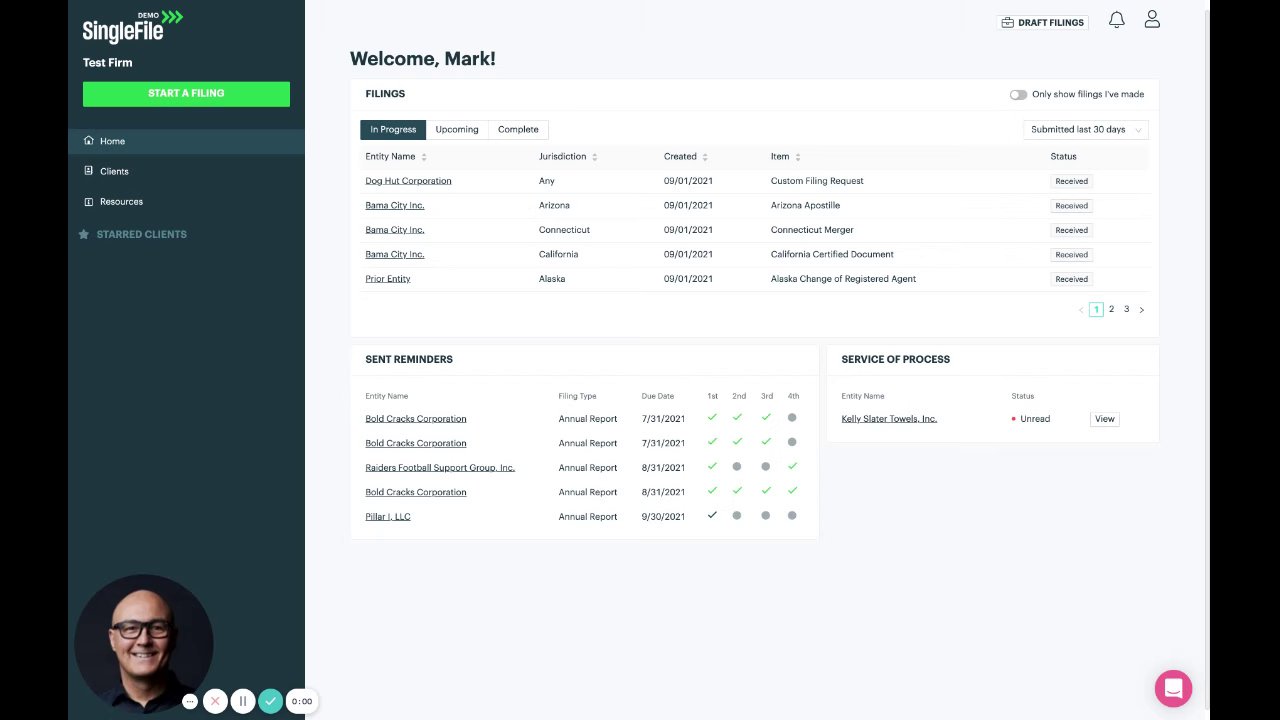
Task: View the Kelly Slater Towels service of process
Action: (1104, 419)
